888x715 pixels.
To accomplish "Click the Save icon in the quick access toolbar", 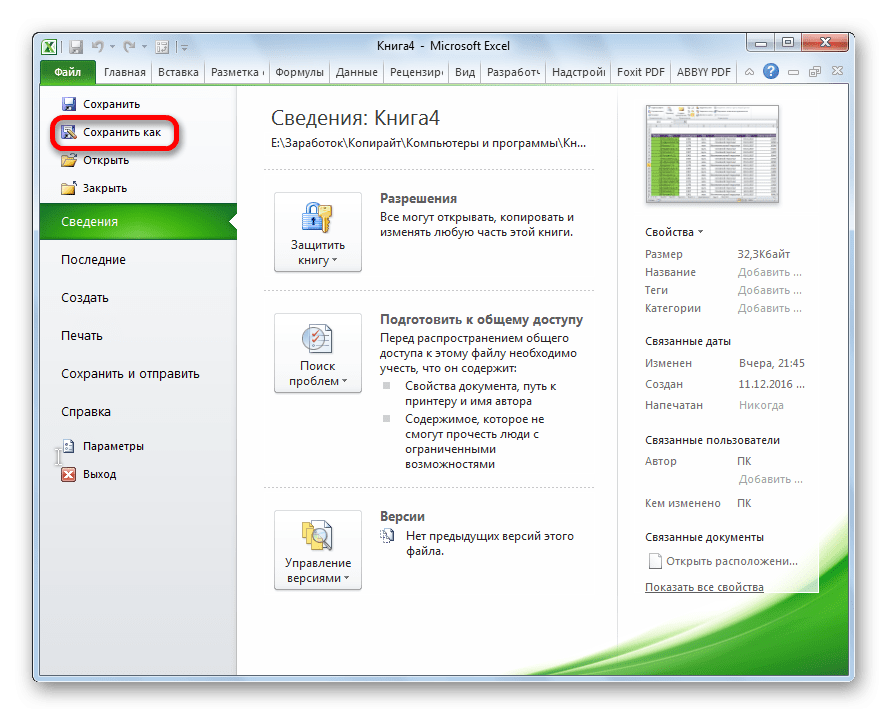I will (x=76, y=46).
